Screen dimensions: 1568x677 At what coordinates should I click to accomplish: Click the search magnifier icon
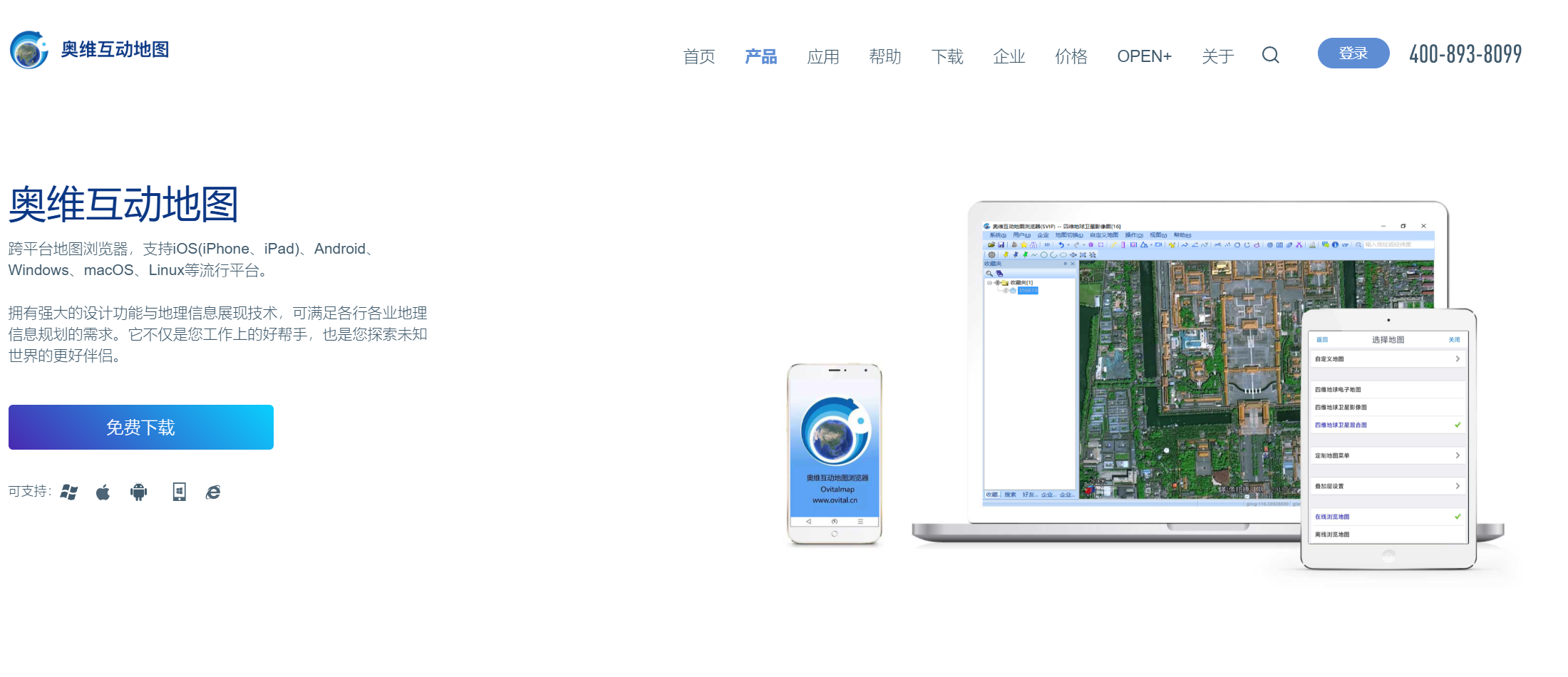pos(1271,55)
